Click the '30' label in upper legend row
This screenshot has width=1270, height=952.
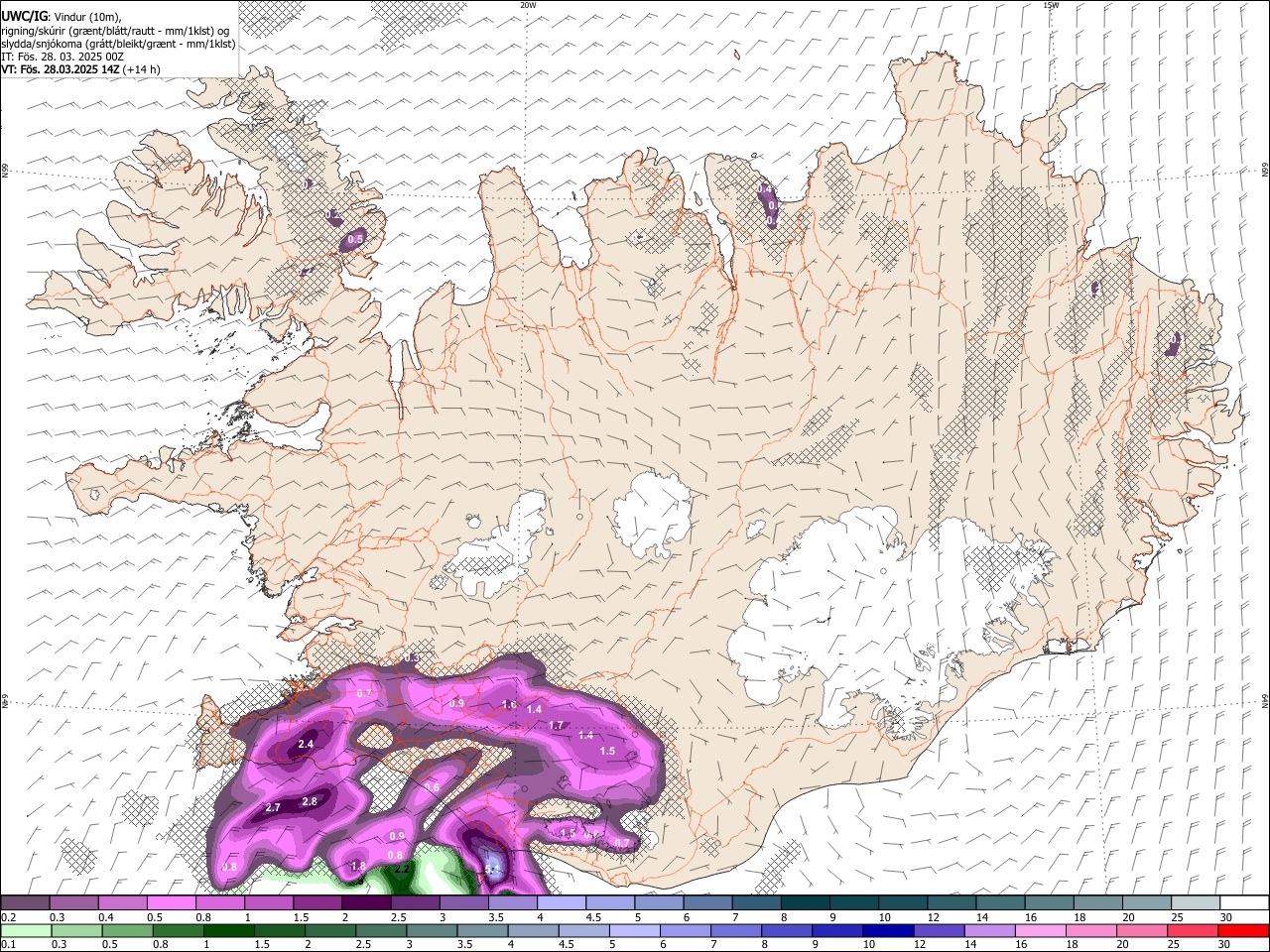pyautogui.click(x=1226, y=917)
